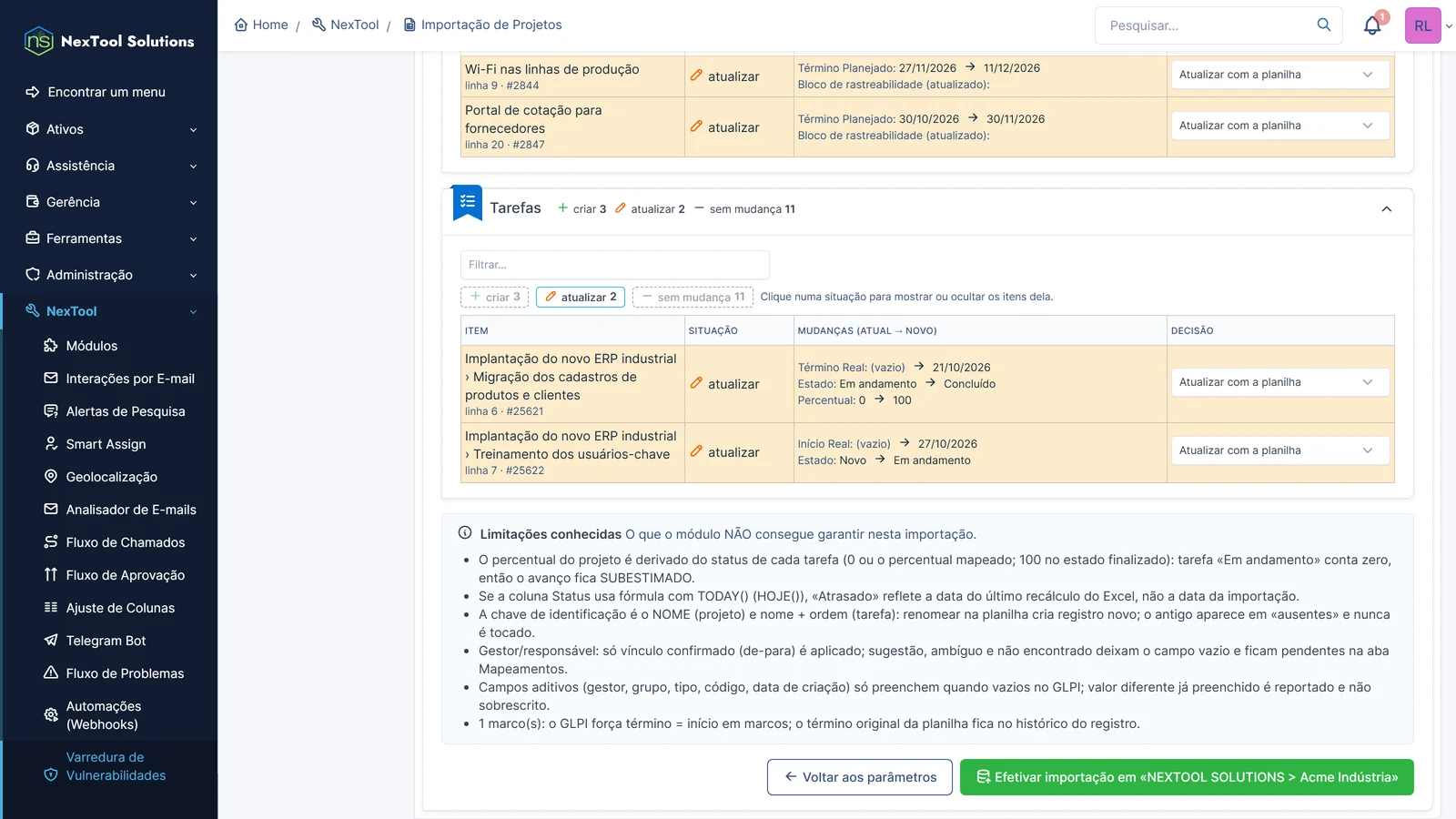
Task: Expand the Ativos sidebar menu
Action: pos(109,129)
